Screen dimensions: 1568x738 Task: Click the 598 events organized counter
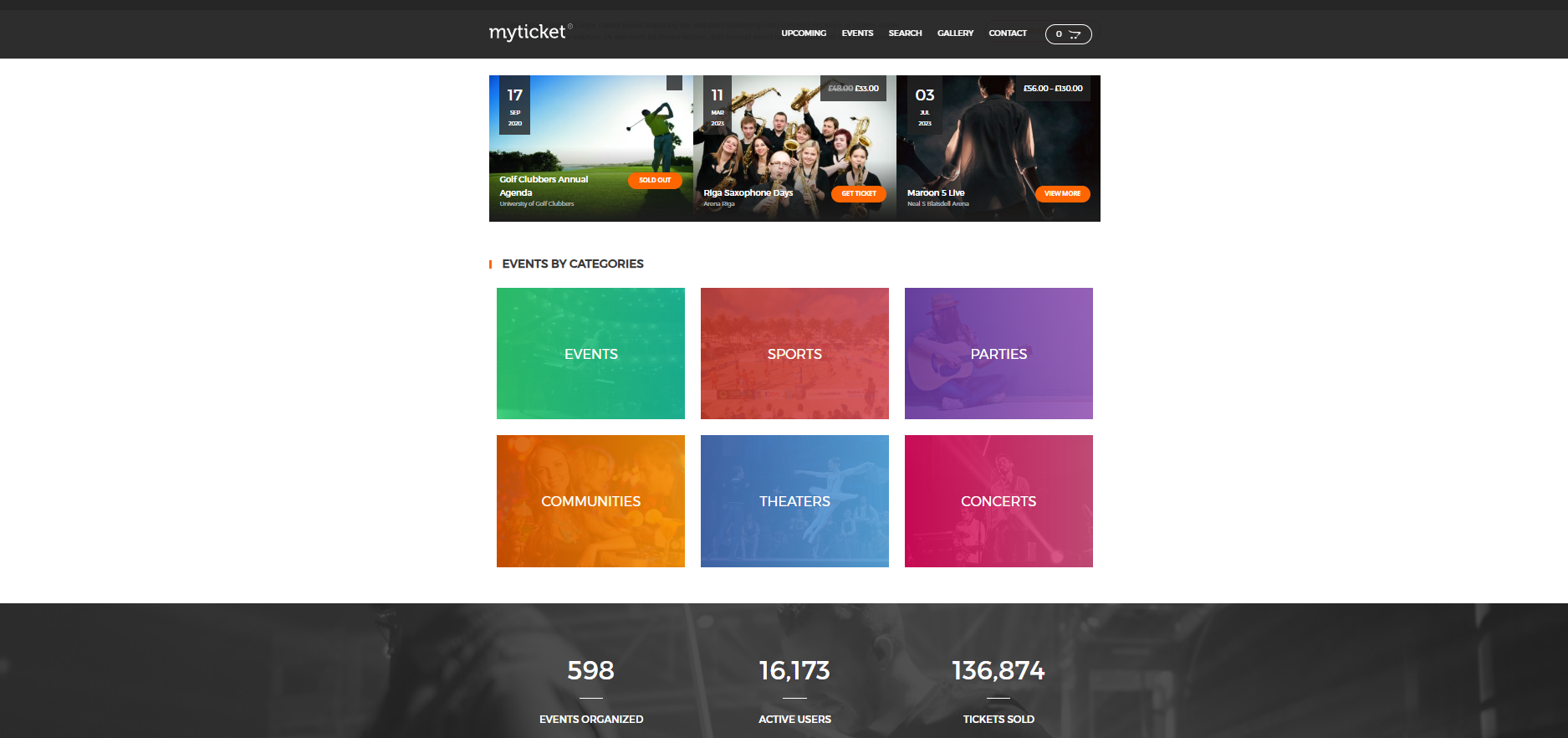590,670
